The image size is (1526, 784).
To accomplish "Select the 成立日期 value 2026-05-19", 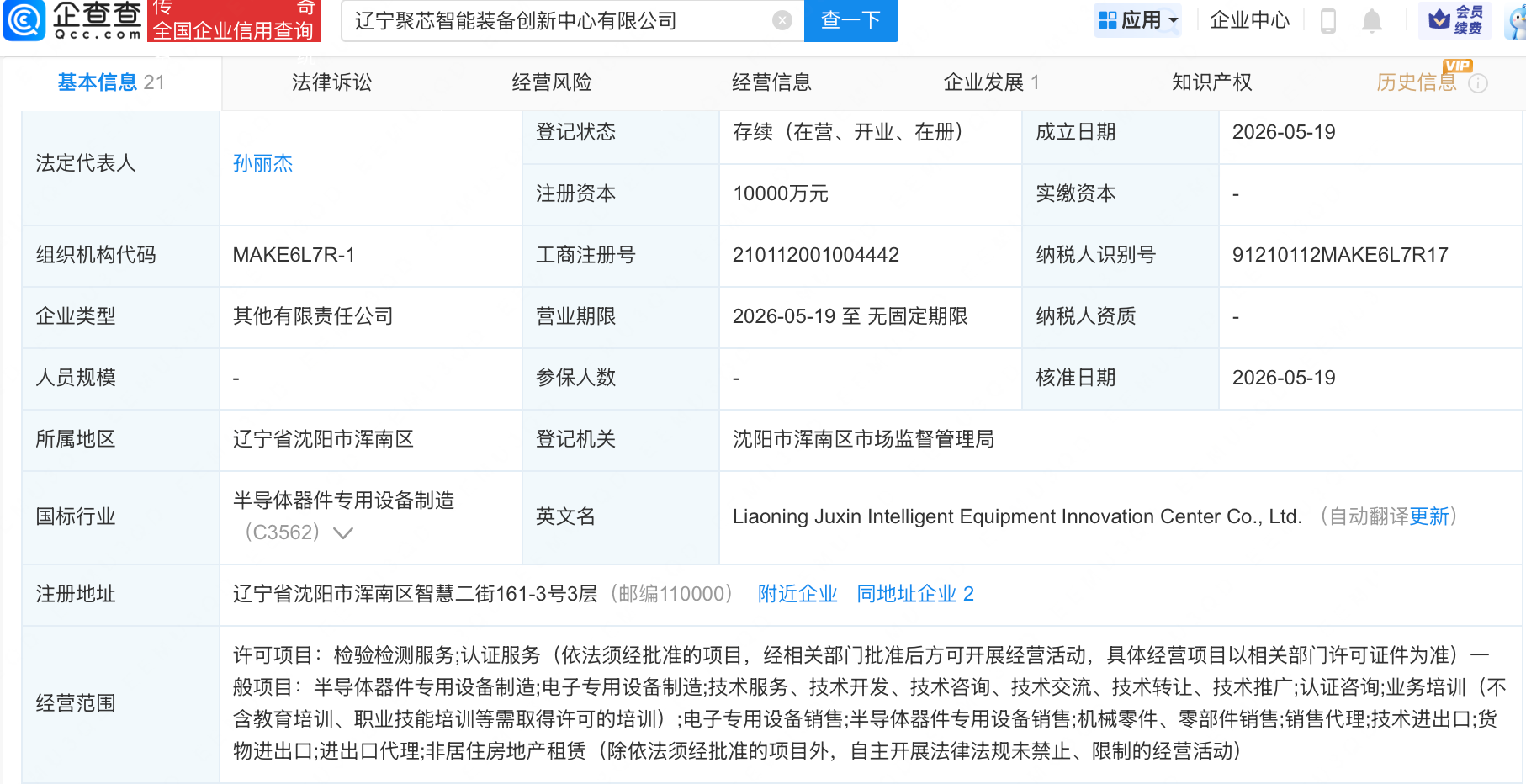I will coord(1284,132).
